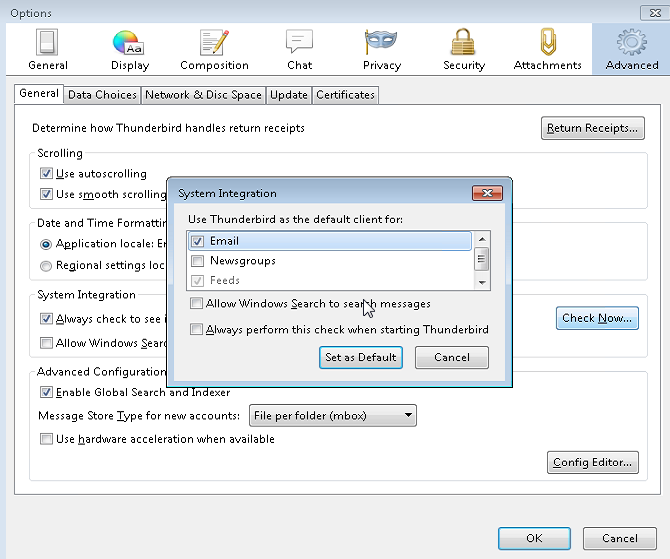Check Allow Windows Search to search messages in dialog
670x559 pixels.
[x=196, y=303]
